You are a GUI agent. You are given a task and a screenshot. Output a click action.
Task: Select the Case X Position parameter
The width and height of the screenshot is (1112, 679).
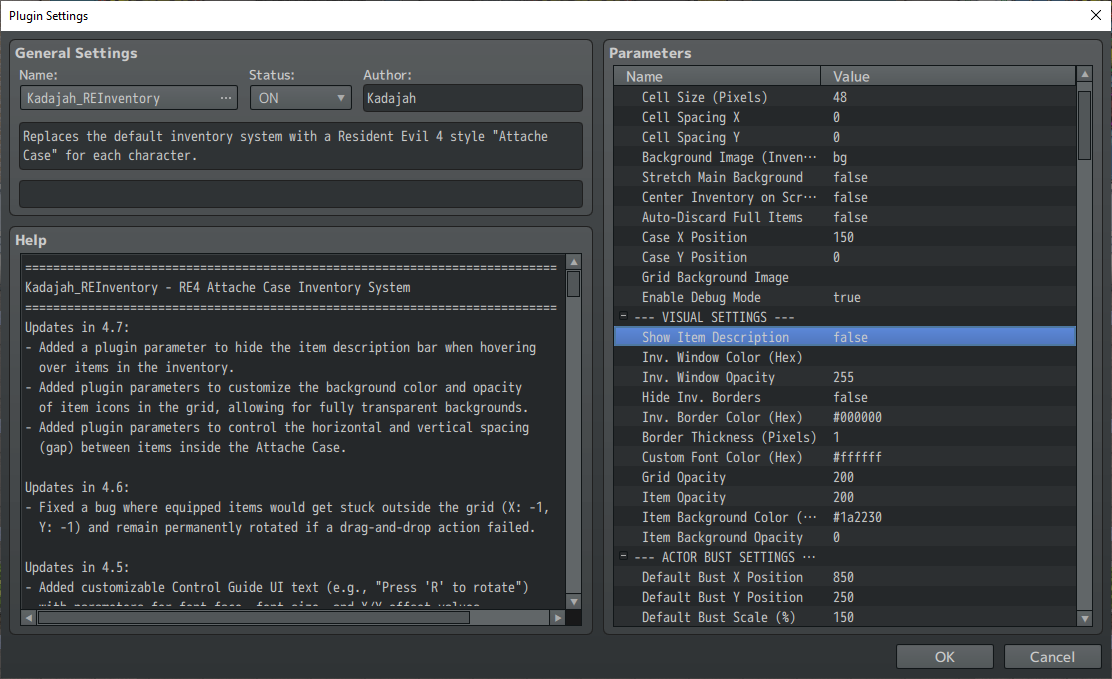(x=845, y=237)
